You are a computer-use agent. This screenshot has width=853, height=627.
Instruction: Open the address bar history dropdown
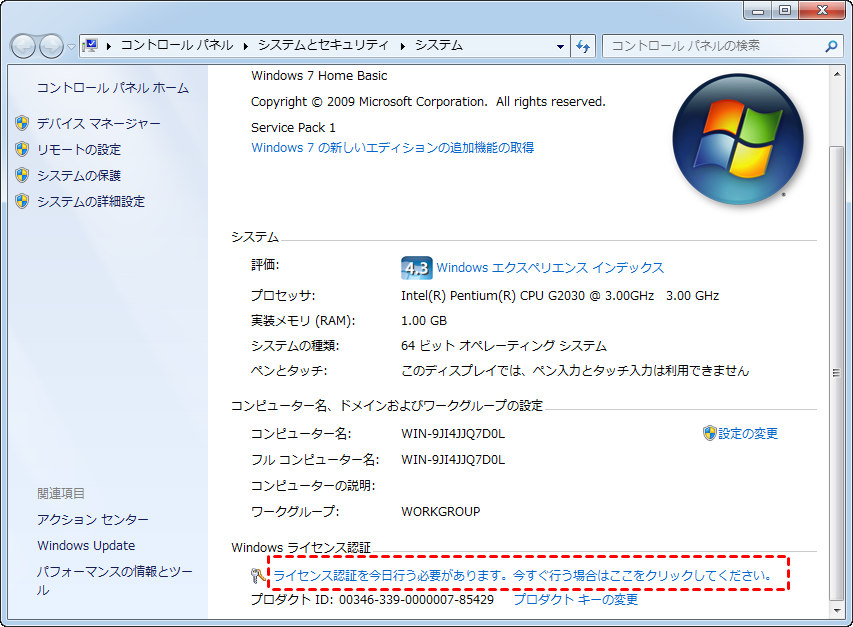click(x=560, y=46)
